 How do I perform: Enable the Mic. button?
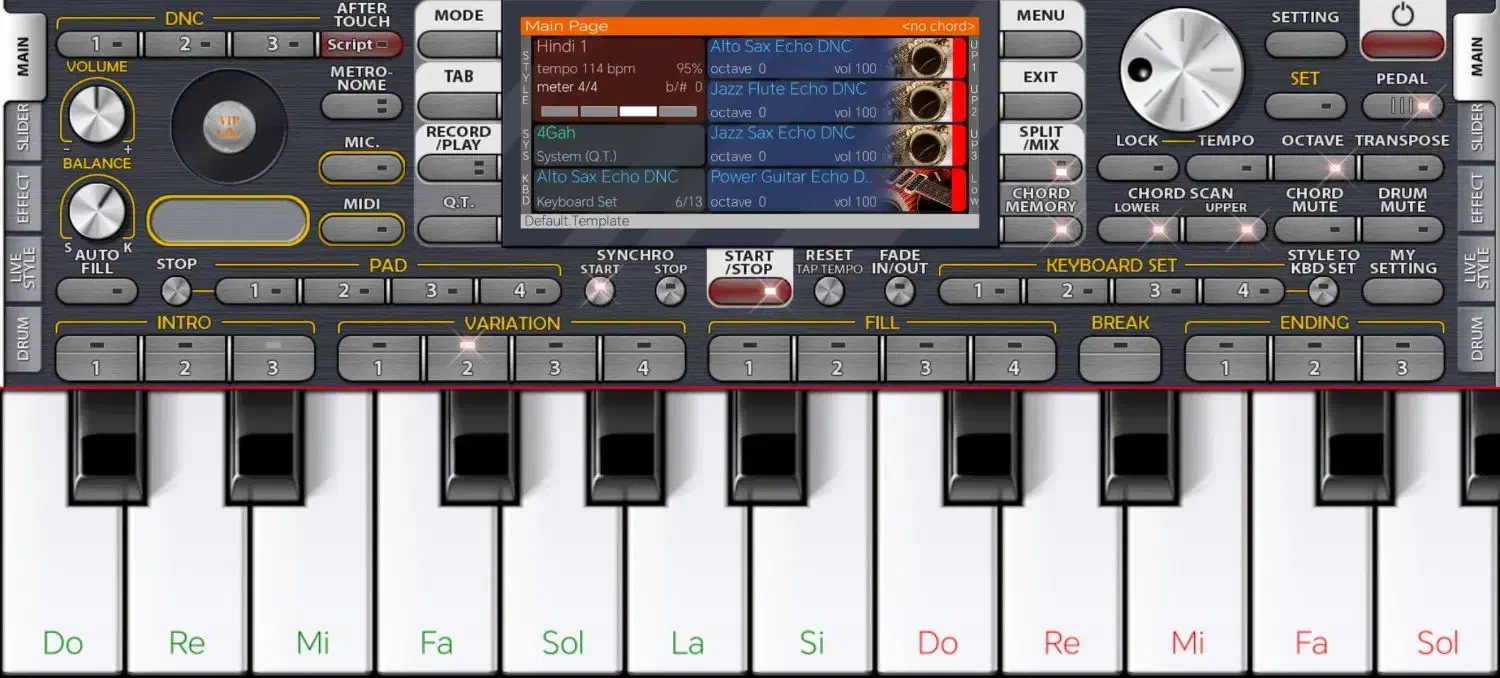pos(361,168)
